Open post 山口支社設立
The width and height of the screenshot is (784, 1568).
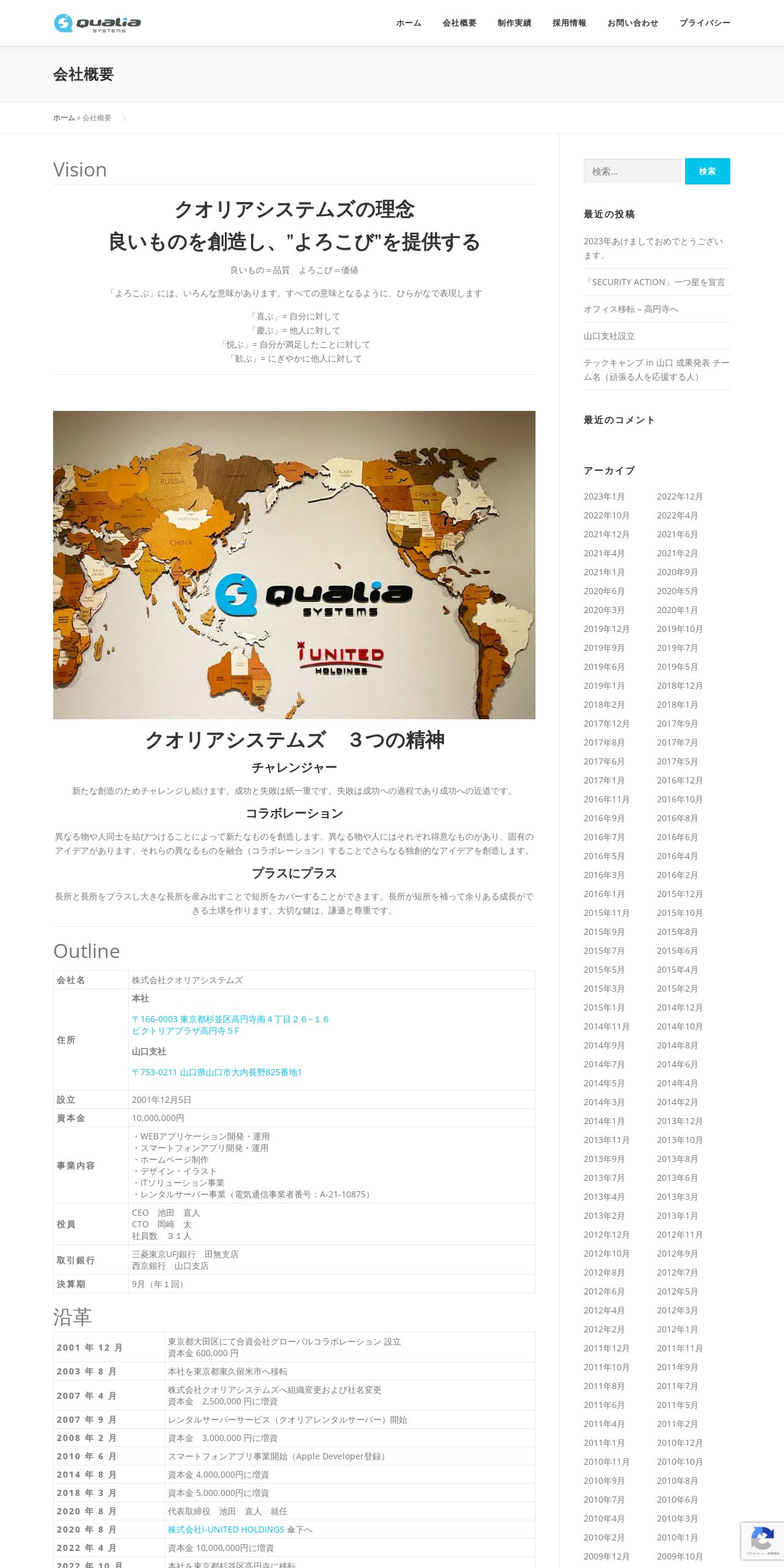609,336
